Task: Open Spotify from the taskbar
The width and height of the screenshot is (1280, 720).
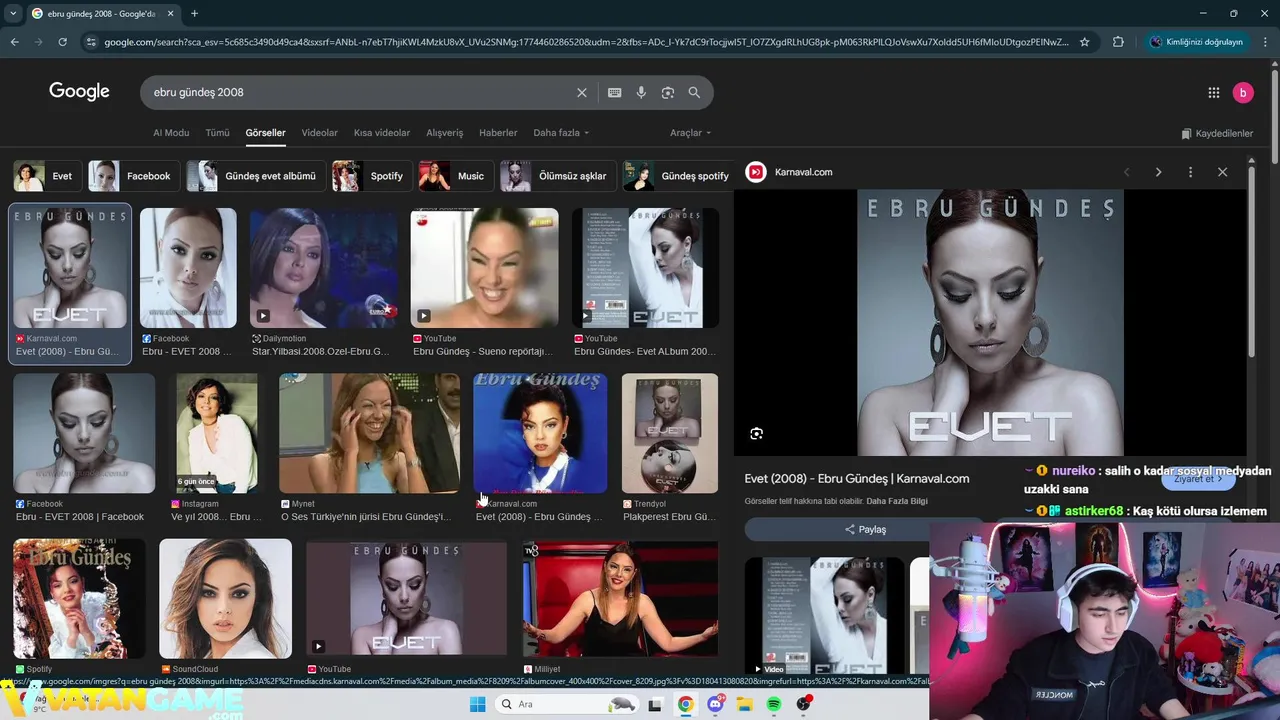Action: pyautogui.click(x=774, y=704)
